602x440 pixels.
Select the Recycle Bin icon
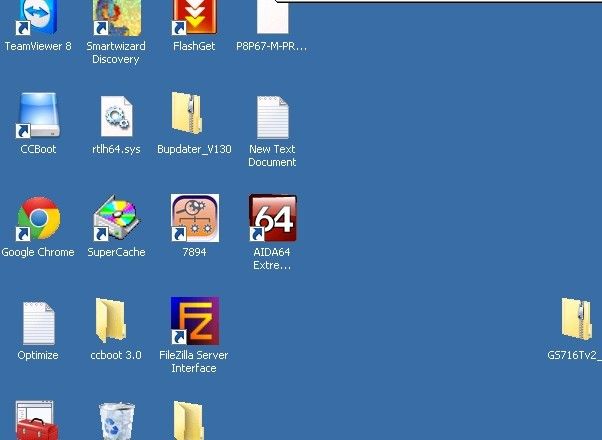click(117, 421)
